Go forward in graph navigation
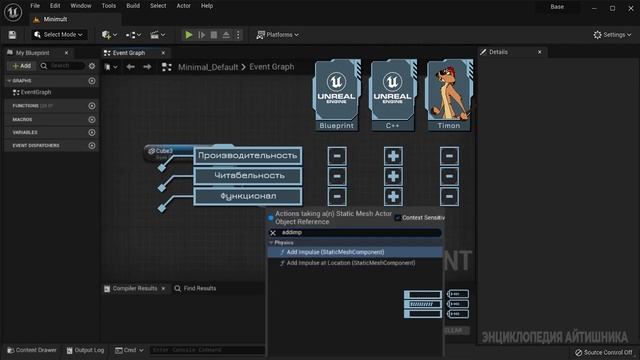The width and height of the screenshot is (640, 360). click(x=147, y=67)
